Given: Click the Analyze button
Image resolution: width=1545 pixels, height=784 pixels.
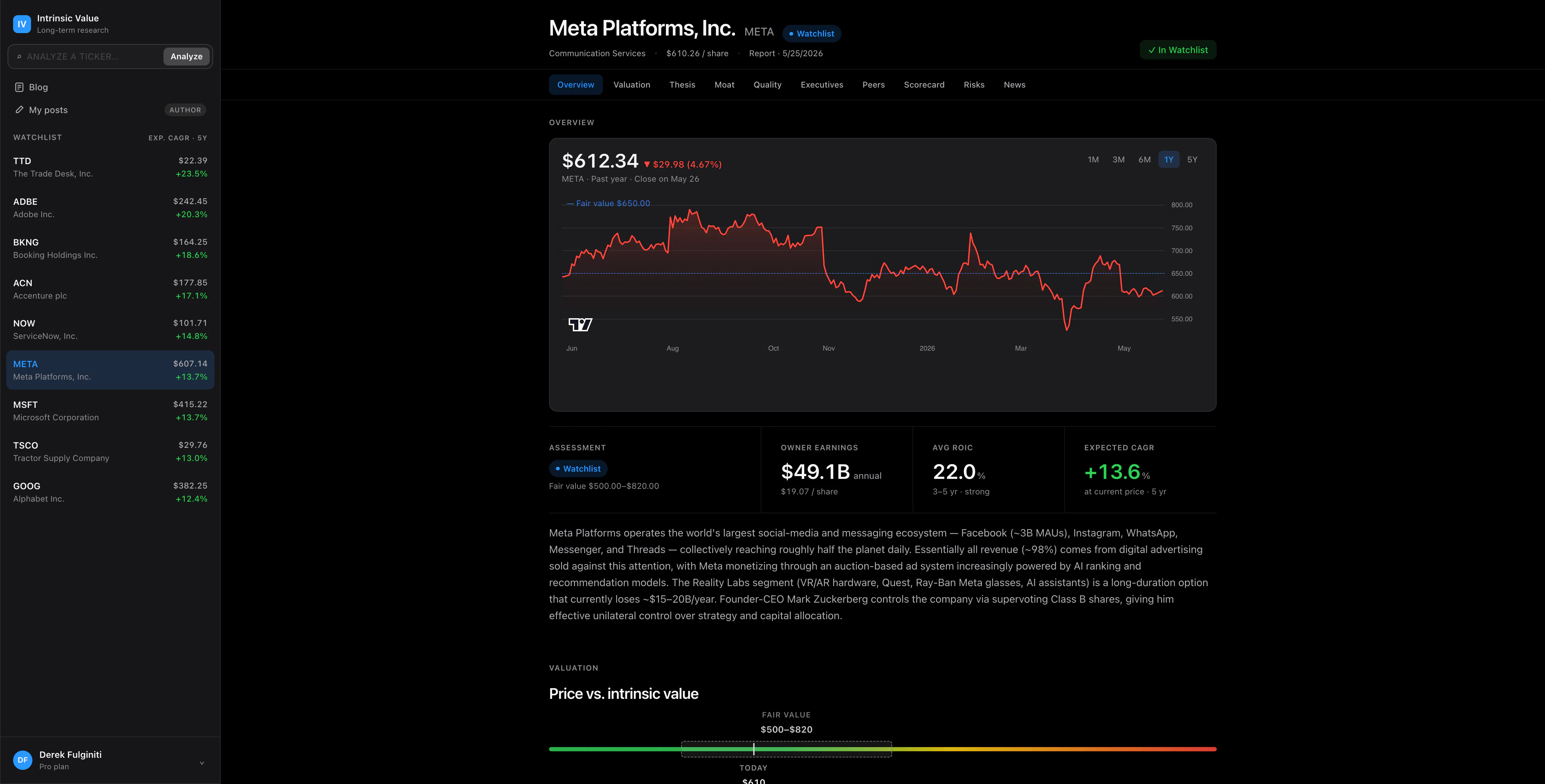Looking at the screenshot, I should (187, 56).
